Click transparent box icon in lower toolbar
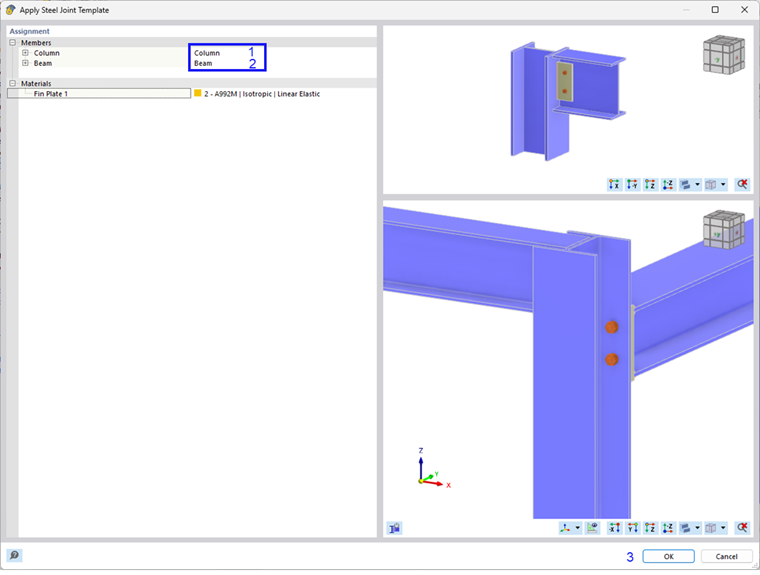The height and width of the screenshot is (575, 760). point(711,528)
